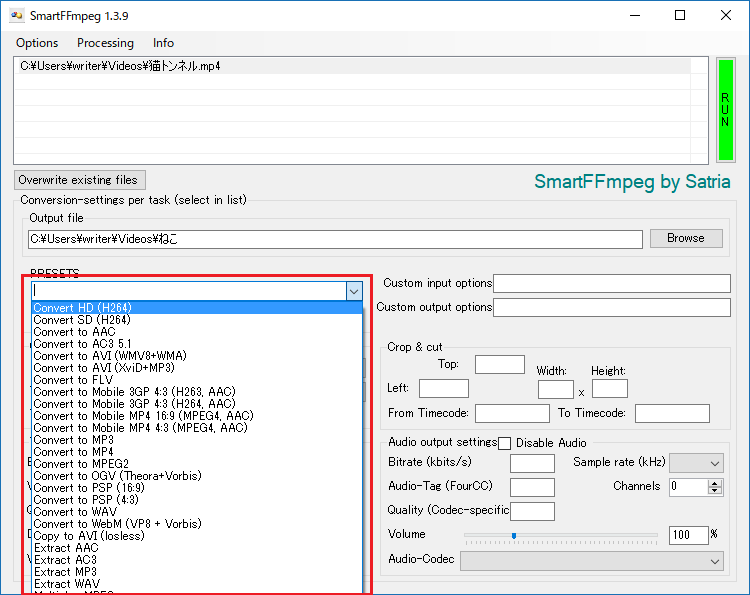This screenshot has height=595, width=750.
Task: Open the Info menu
Action: coord(163,43)
